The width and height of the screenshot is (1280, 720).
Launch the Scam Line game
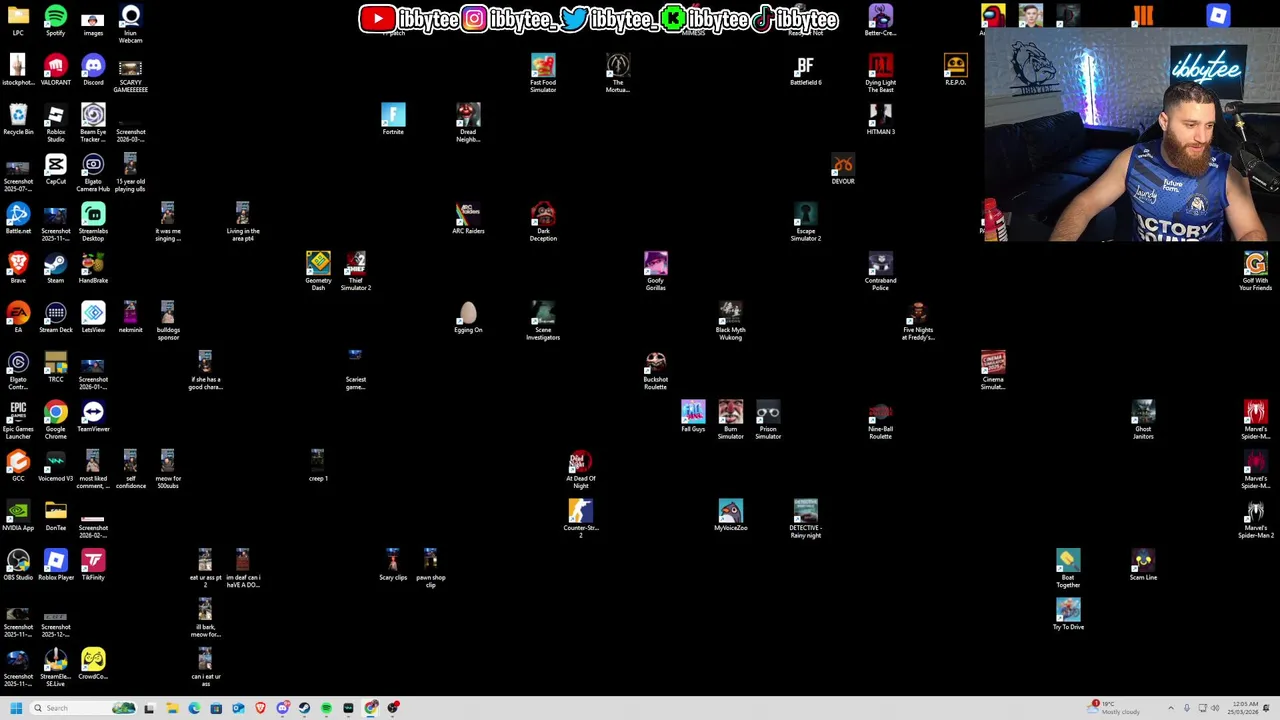[x=1143, y=565]
